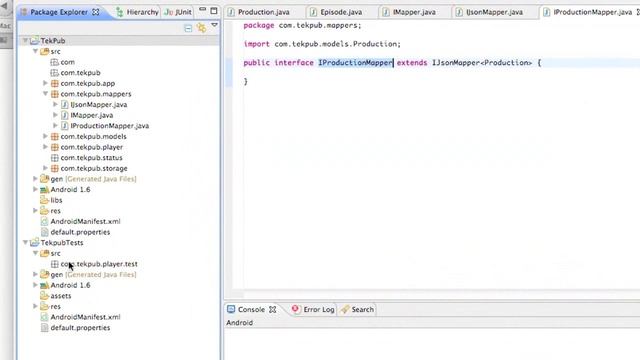
Task: Collapse the com.tekpub.mappers package
Action: tap(45, 93)
